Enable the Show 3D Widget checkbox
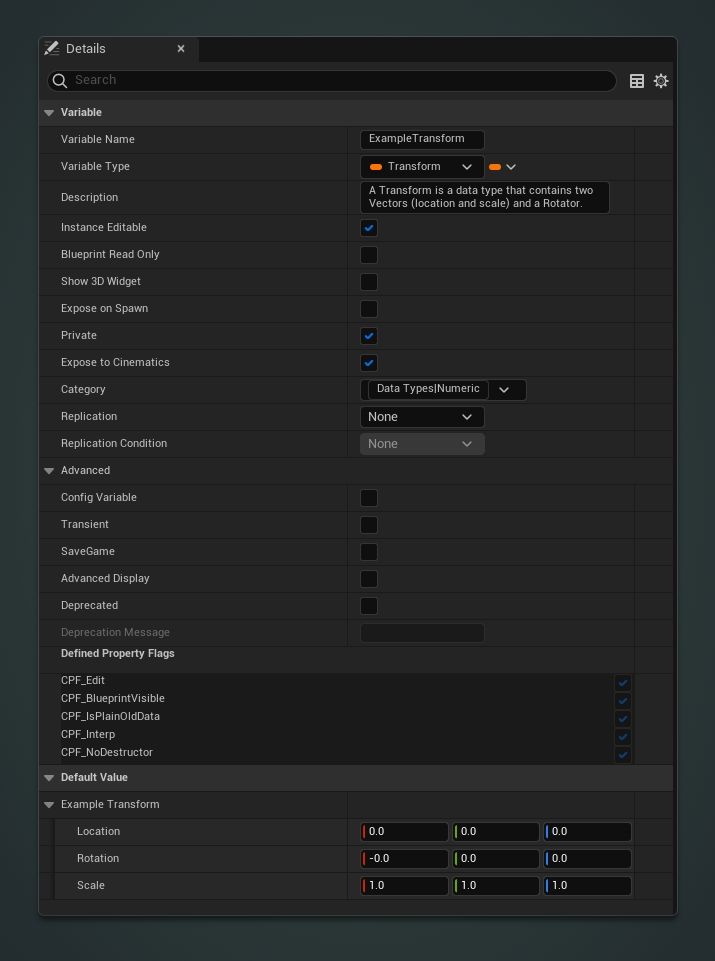Screen dimensions: 715x961 click(x=369, y=281)
